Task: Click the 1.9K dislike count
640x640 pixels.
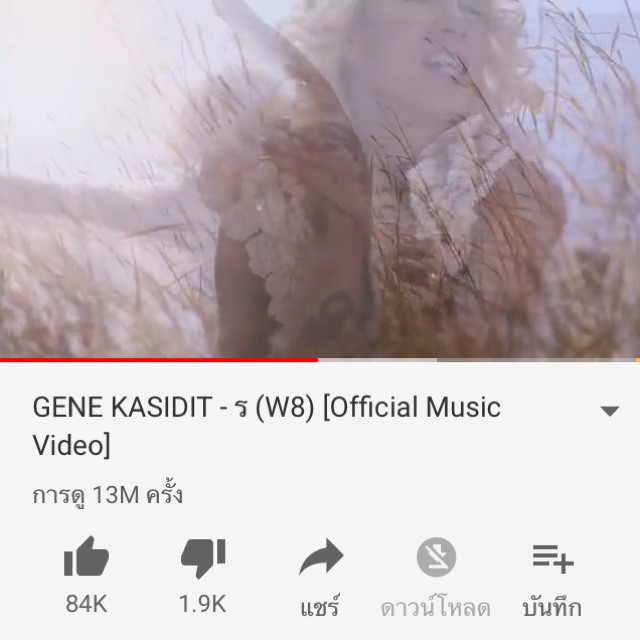Action: pos(203,604)
